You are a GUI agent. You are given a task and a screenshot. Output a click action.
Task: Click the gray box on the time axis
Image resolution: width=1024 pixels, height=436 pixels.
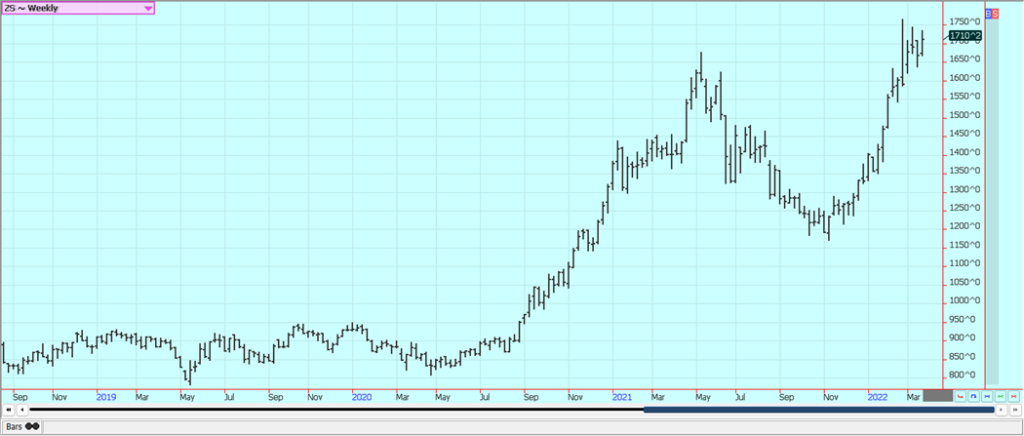[938, 396]
